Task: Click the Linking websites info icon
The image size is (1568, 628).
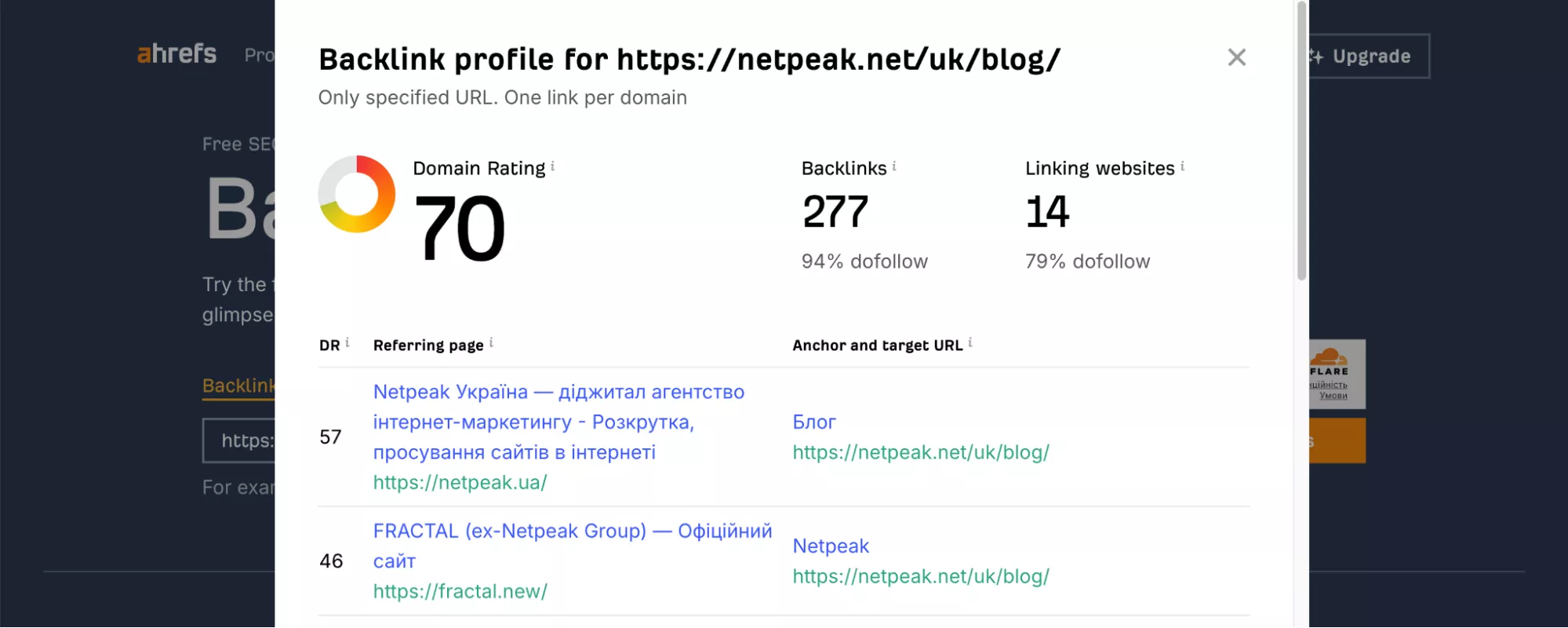Action: pyautogui.click(x=1182, y=166)
